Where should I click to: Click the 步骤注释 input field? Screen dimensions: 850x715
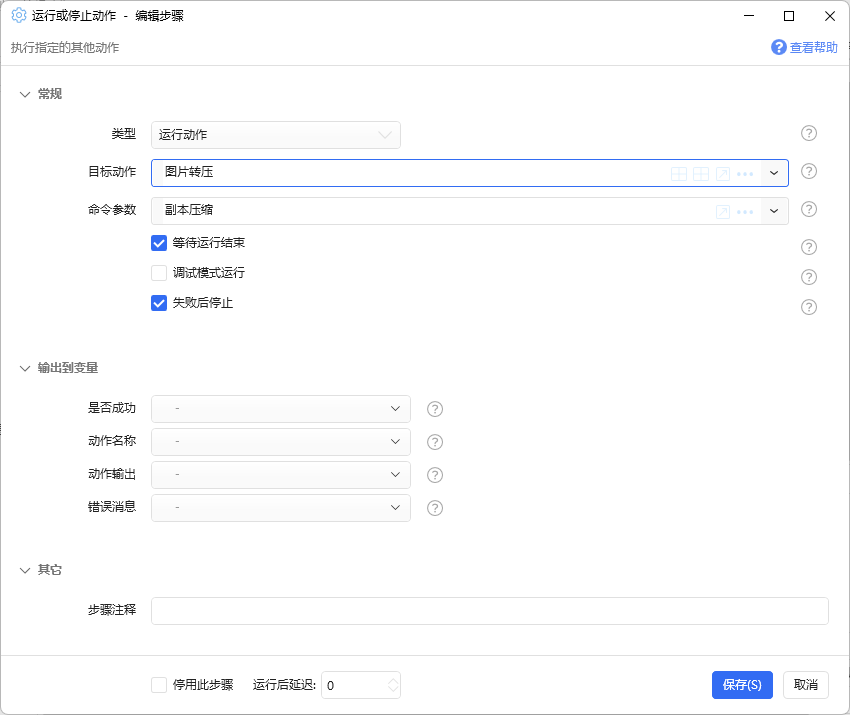click(490, 611)
